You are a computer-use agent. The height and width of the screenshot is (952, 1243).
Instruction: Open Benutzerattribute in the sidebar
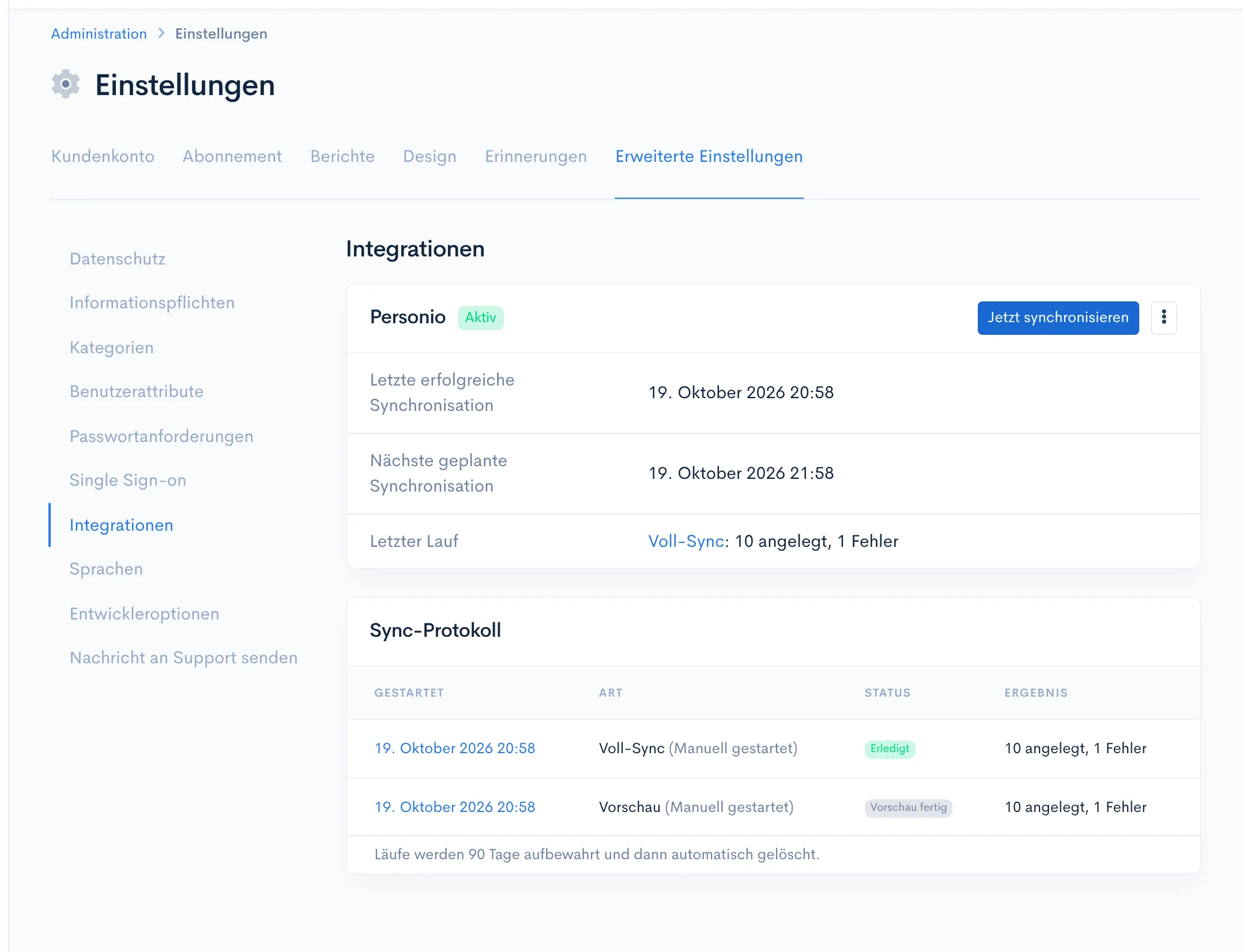pyautogui.click(x=137, y=391)
